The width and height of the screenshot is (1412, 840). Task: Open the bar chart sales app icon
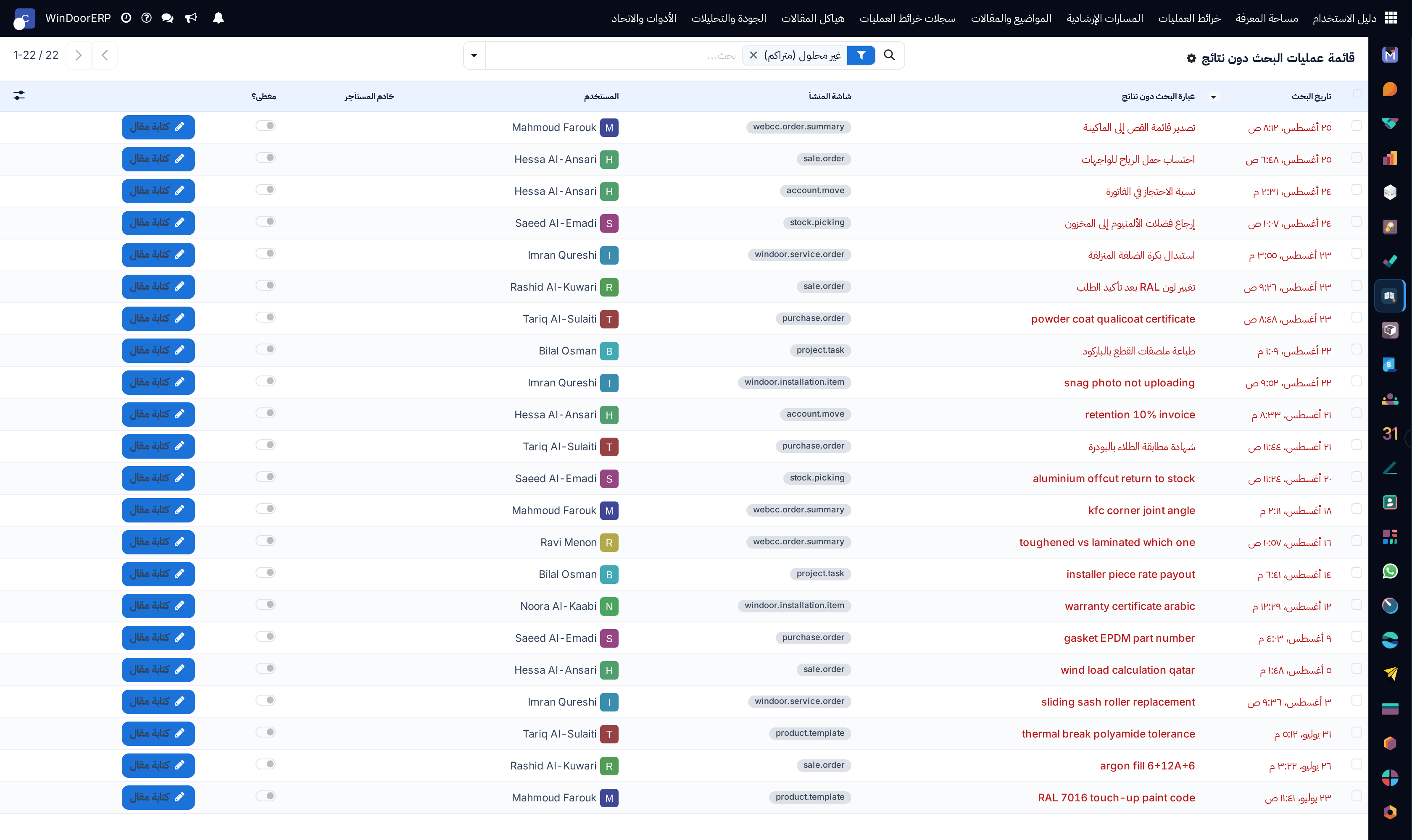(x=1390, y=158)
